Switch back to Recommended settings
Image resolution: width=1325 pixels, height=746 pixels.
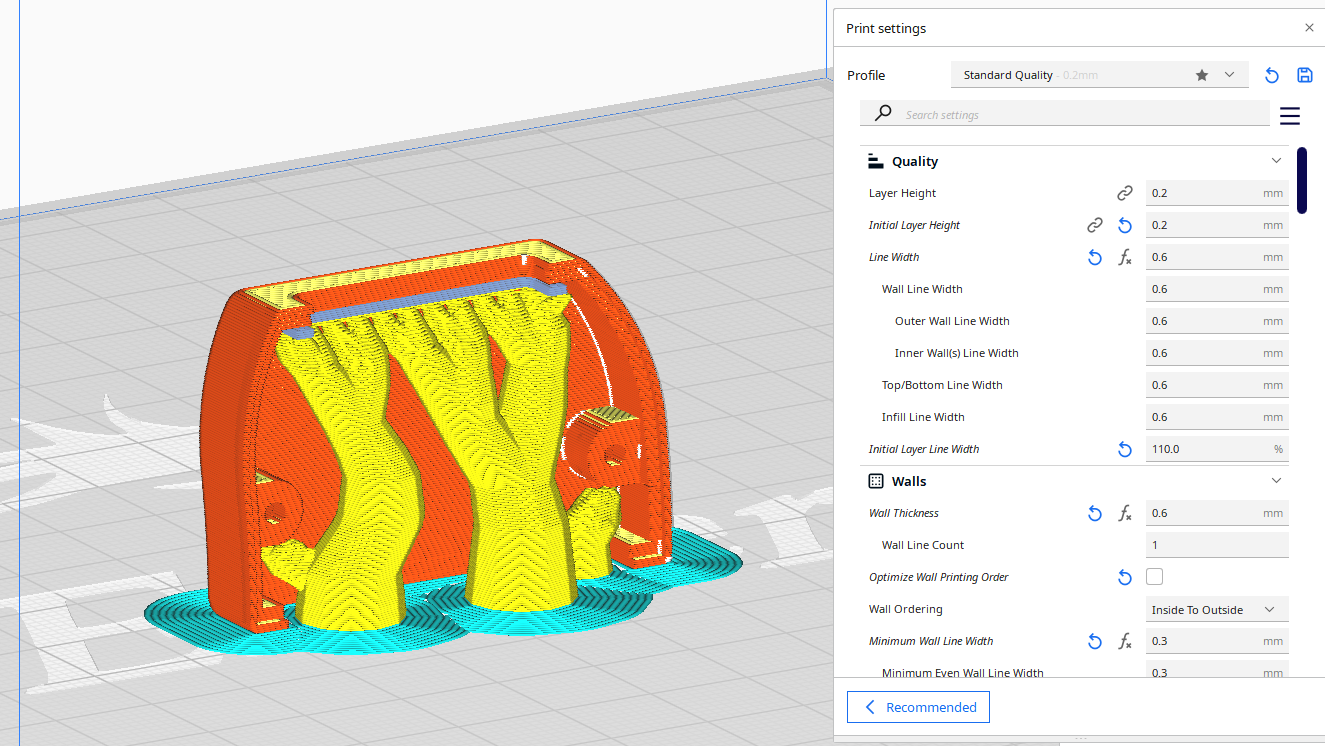(918, 707)
